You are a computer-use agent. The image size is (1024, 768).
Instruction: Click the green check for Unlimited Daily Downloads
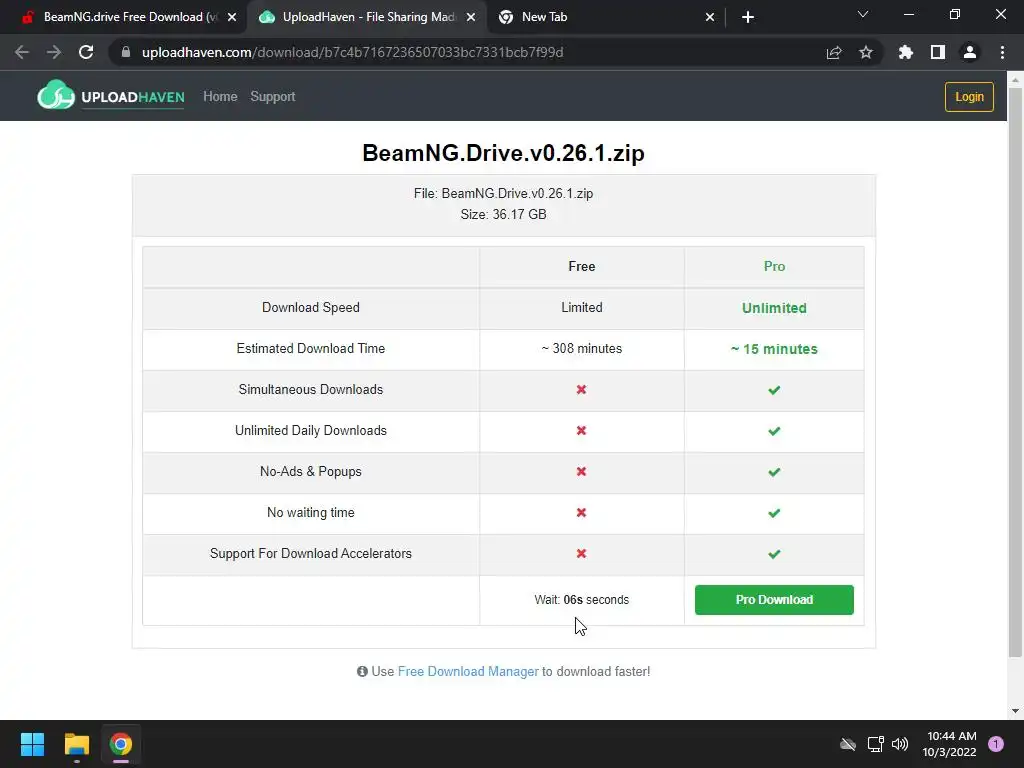point(774,431)
